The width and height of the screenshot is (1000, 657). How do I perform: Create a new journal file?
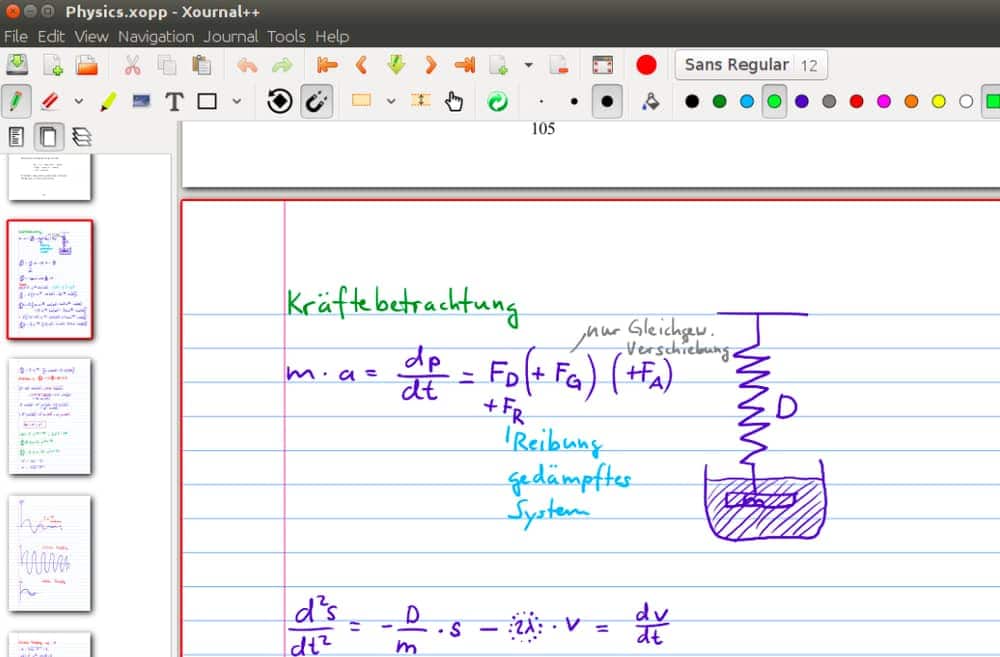(52, 65)
